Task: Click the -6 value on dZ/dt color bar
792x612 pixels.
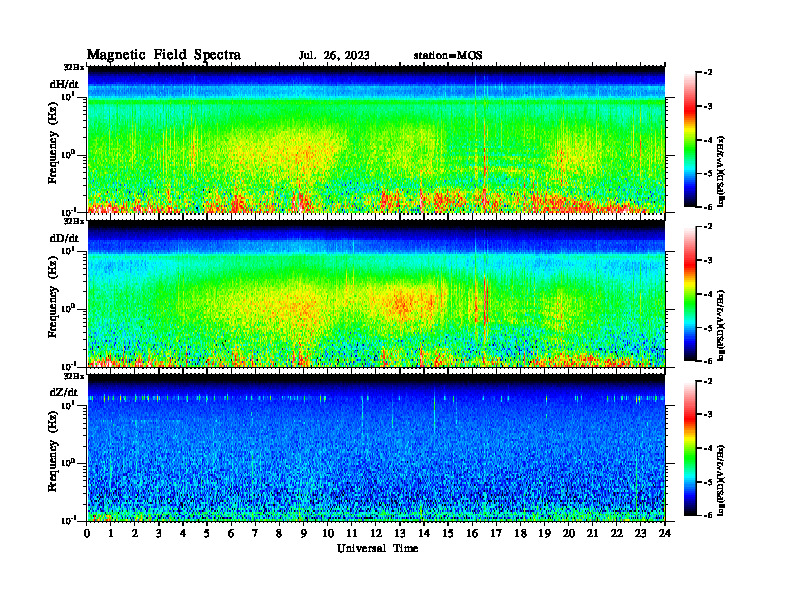Action: (708, 515)
